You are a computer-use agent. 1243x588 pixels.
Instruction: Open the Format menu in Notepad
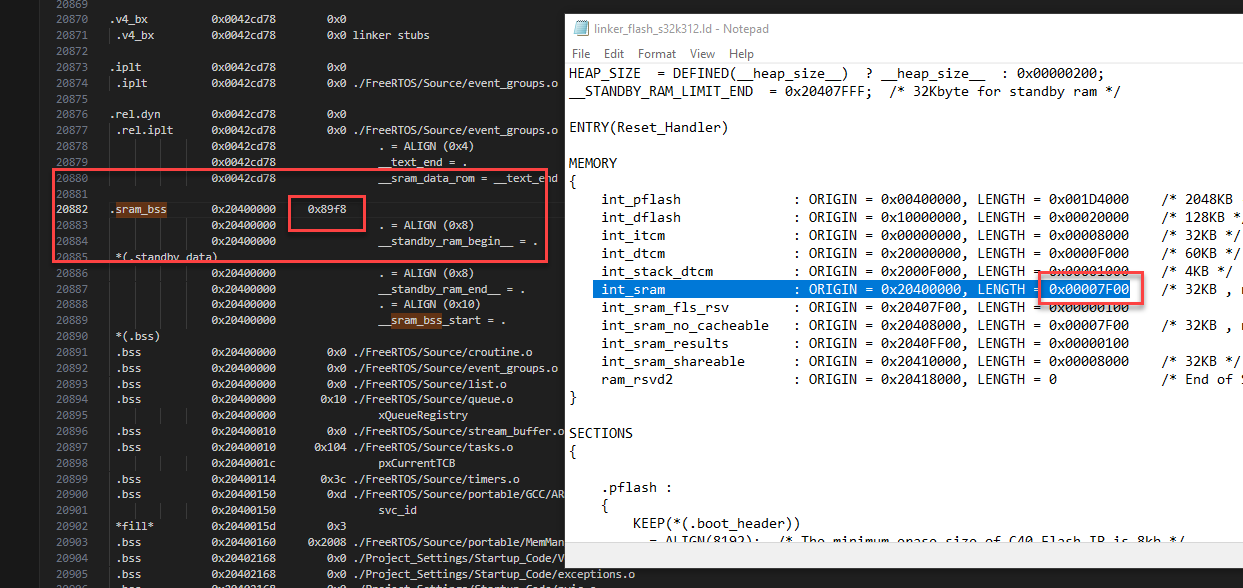657,53
